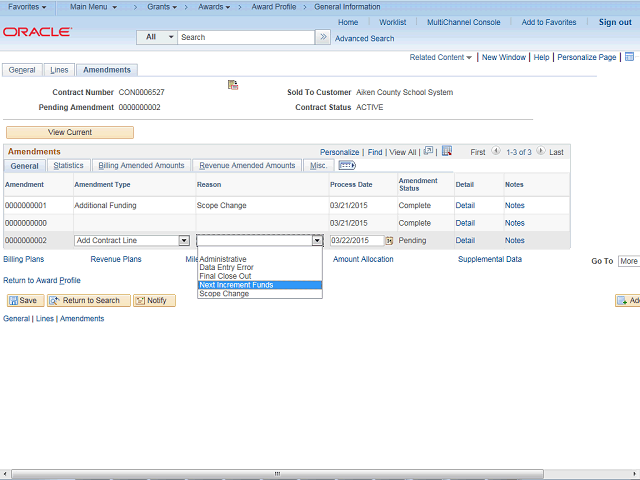Open the Statistics grid tab
The image size is (640, 480).
click(x=68, y=165)
